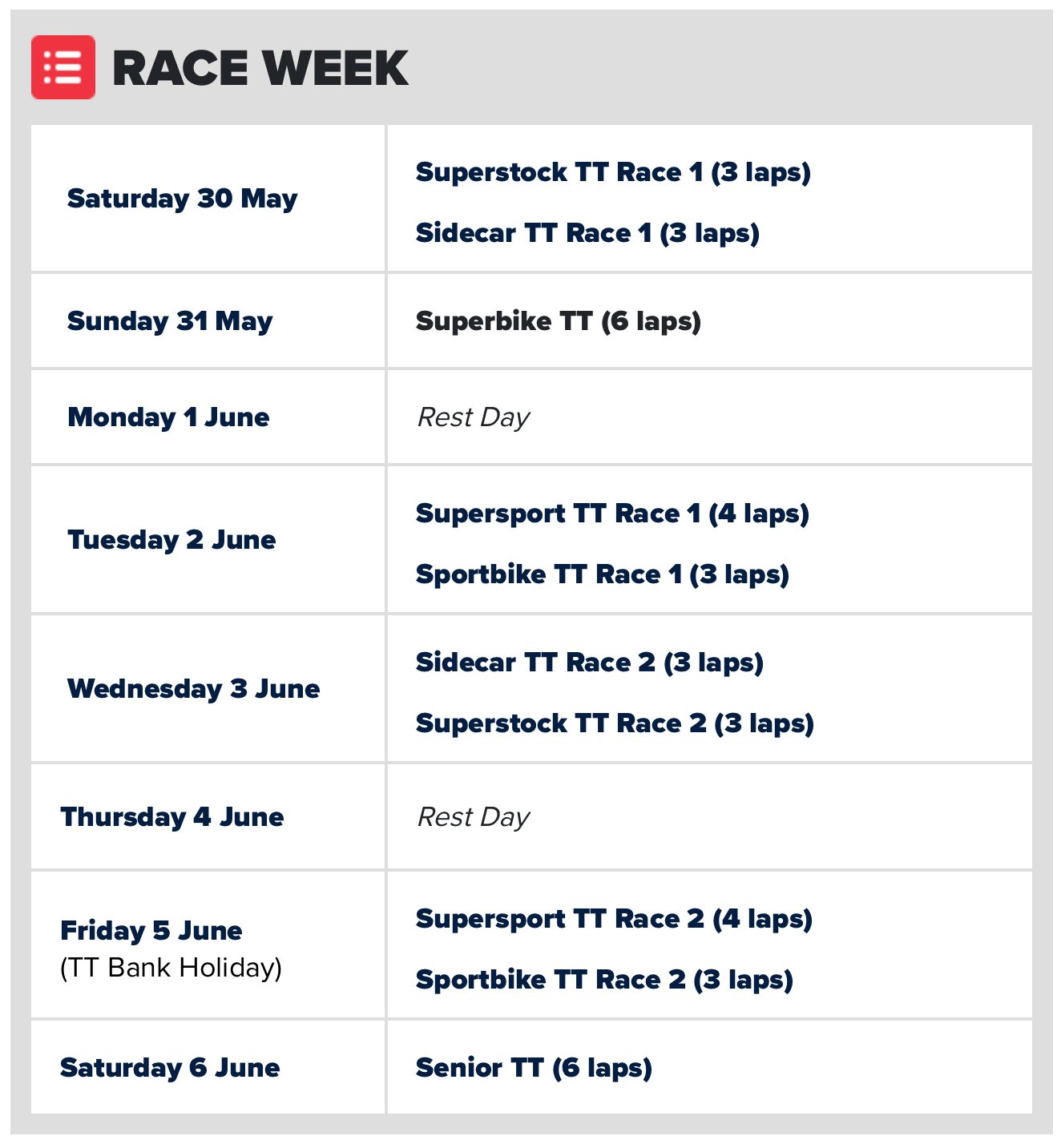Open Sidecar TT Race 1 link
The height and width of the screenshot is (1148, 1061).
point(587,233)
